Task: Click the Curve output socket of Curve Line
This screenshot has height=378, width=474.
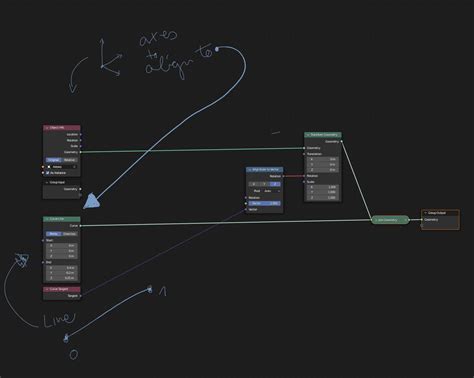Action: tap(81, 226)
